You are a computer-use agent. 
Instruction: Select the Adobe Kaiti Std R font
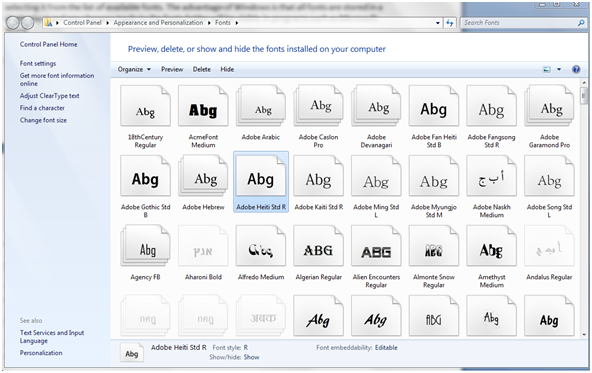tap(319, 176)
